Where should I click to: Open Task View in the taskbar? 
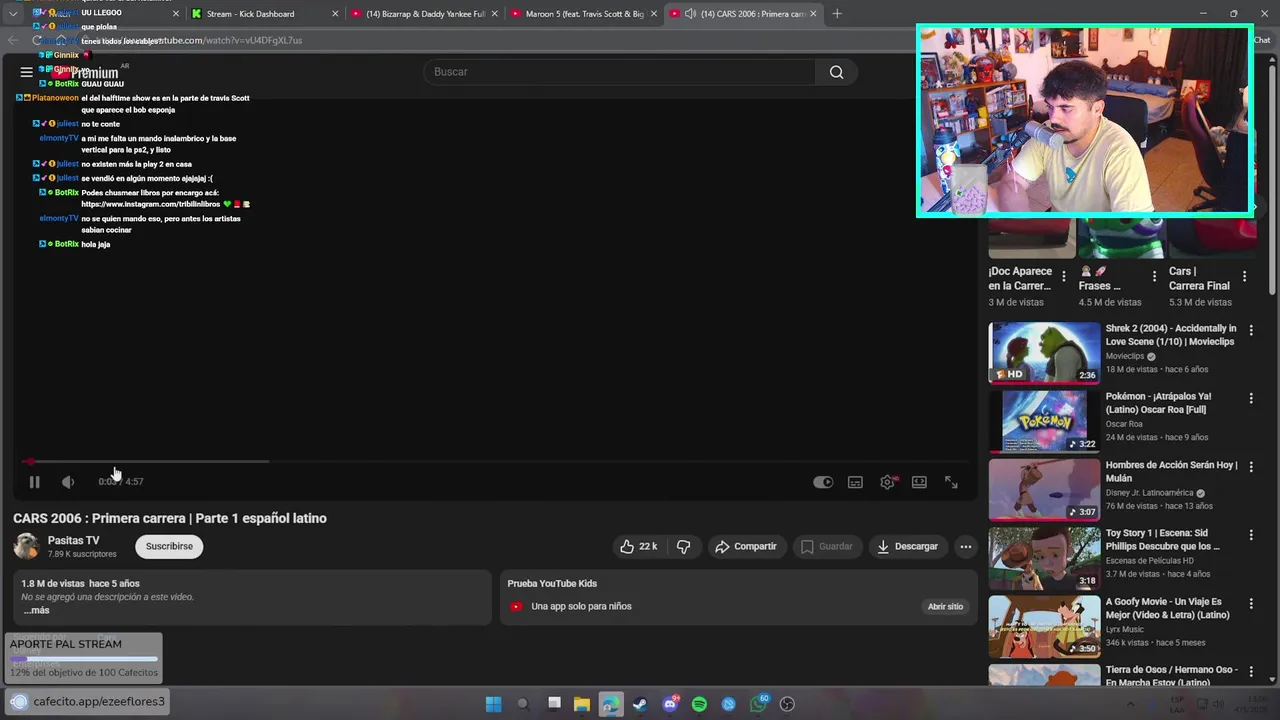554,704
